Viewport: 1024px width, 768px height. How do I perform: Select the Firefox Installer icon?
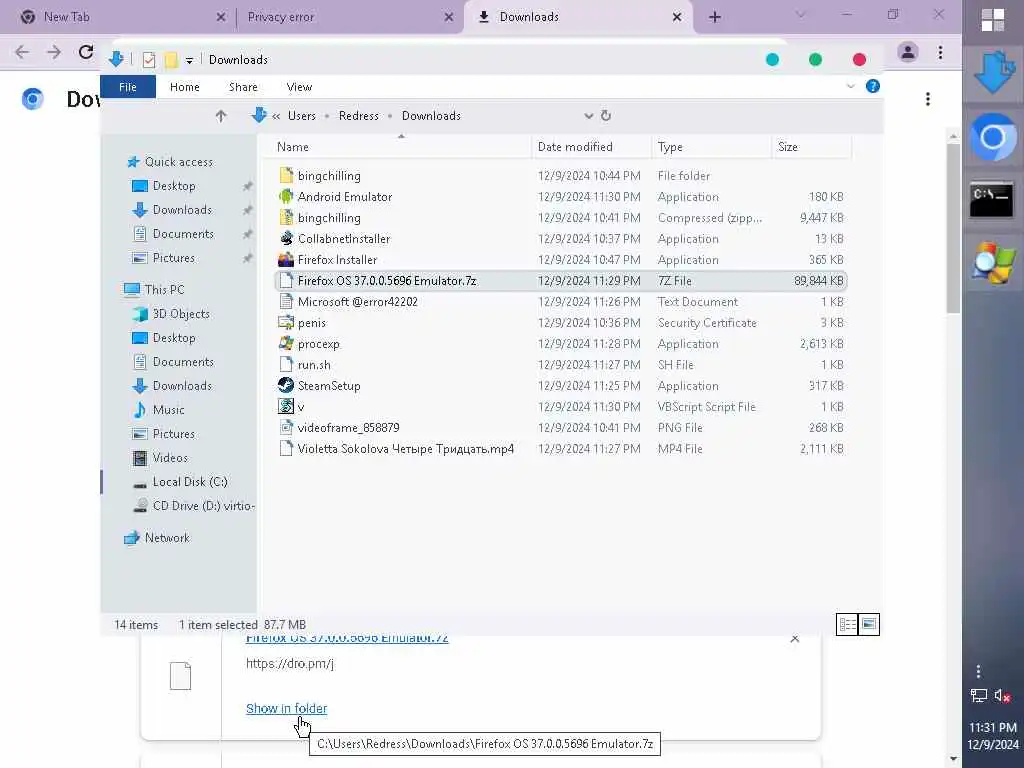286,259
